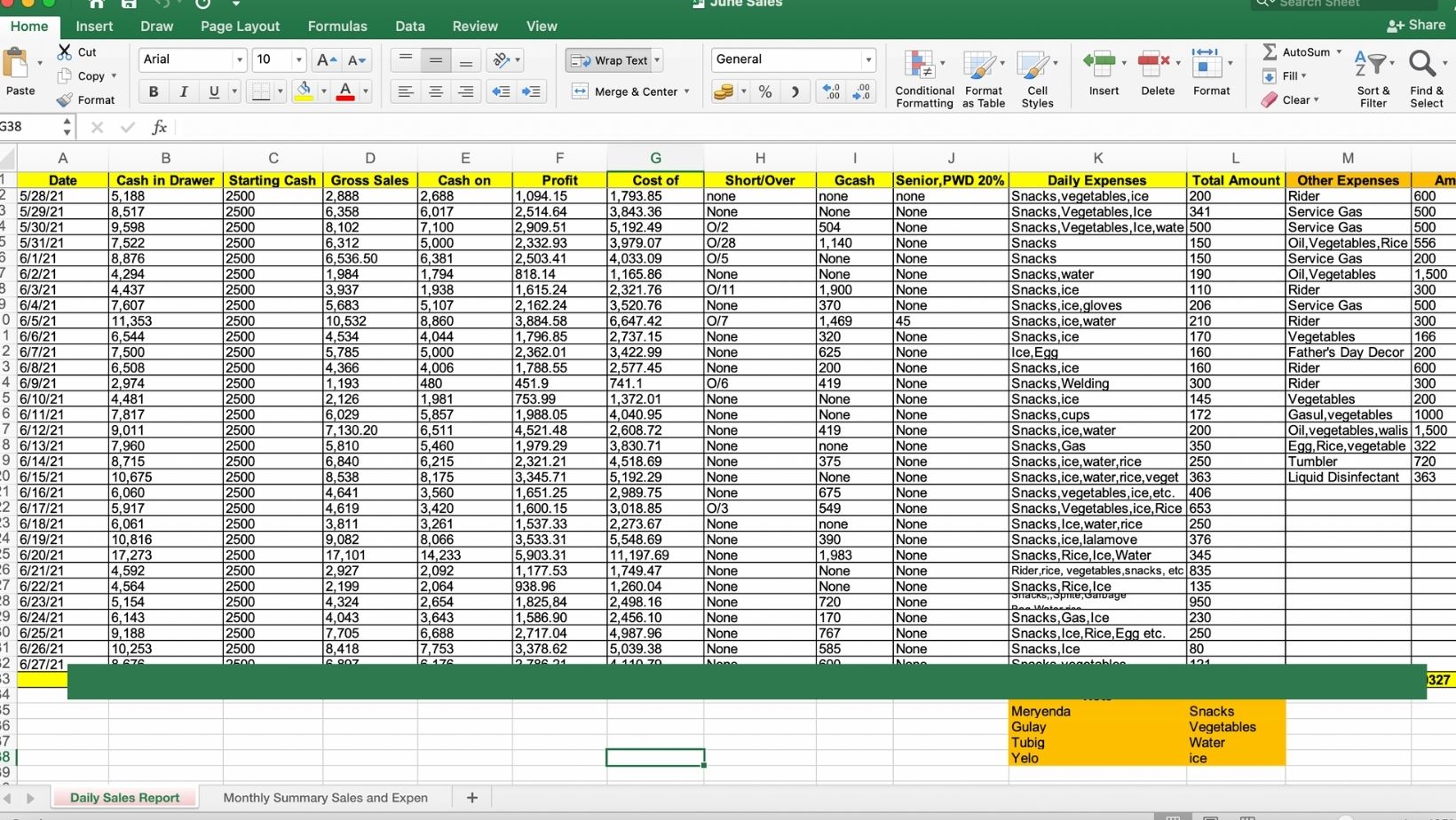1456x820 pixels.
Task: Switch to the Formulas ribbon tab
Action: [336, 27]
